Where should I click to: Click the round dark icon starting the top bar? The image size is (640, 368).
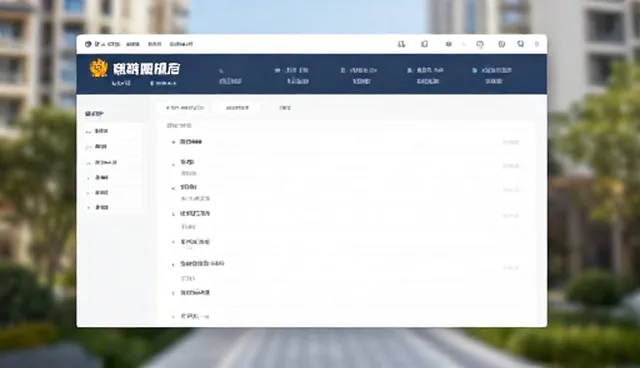point(88,44)
